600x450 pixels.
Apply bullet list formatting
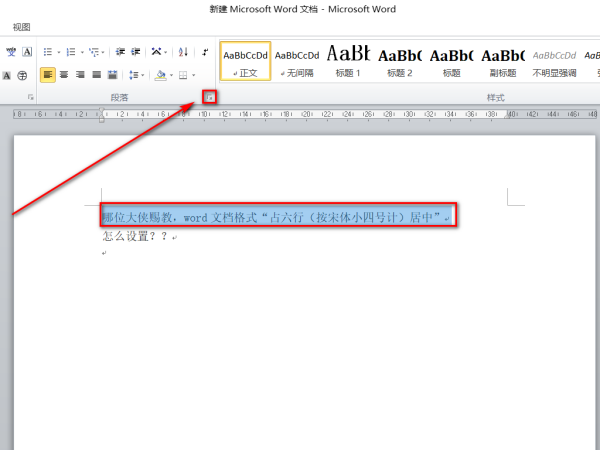(48, 52)
